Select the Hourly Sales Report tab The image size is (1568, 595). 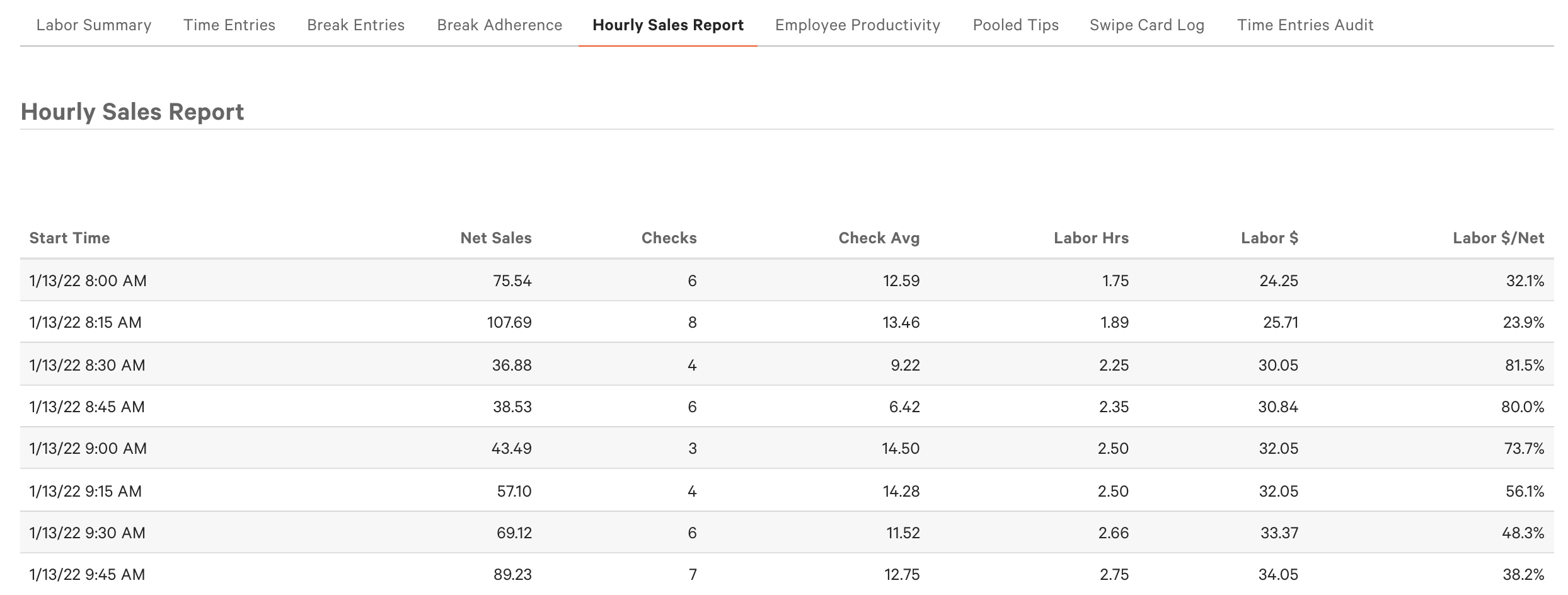(x=668, y=25)
